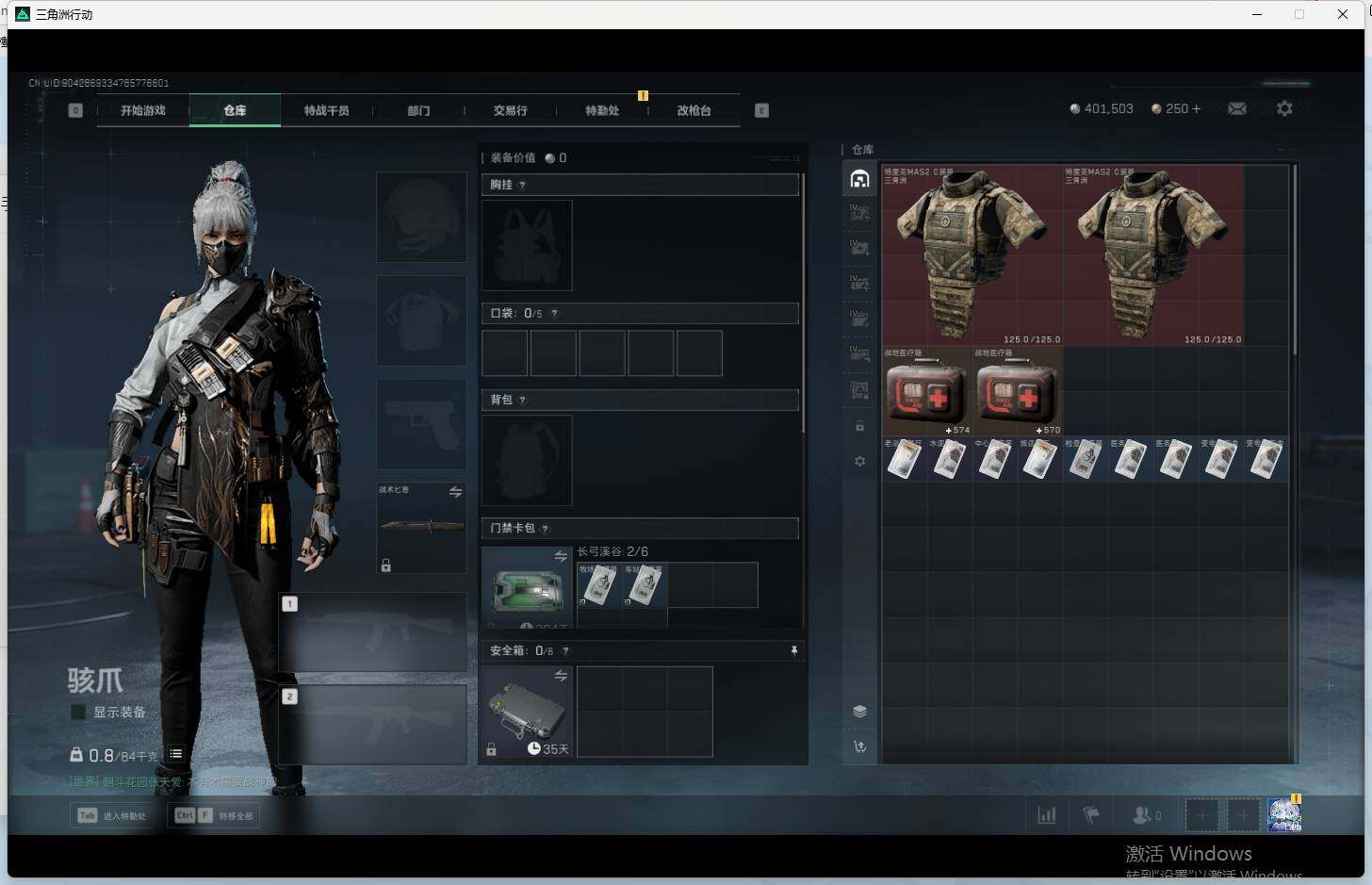1372x885 pixels.
Task: Open the settings gear in the top bar
Action: (x=1284, y=109)
